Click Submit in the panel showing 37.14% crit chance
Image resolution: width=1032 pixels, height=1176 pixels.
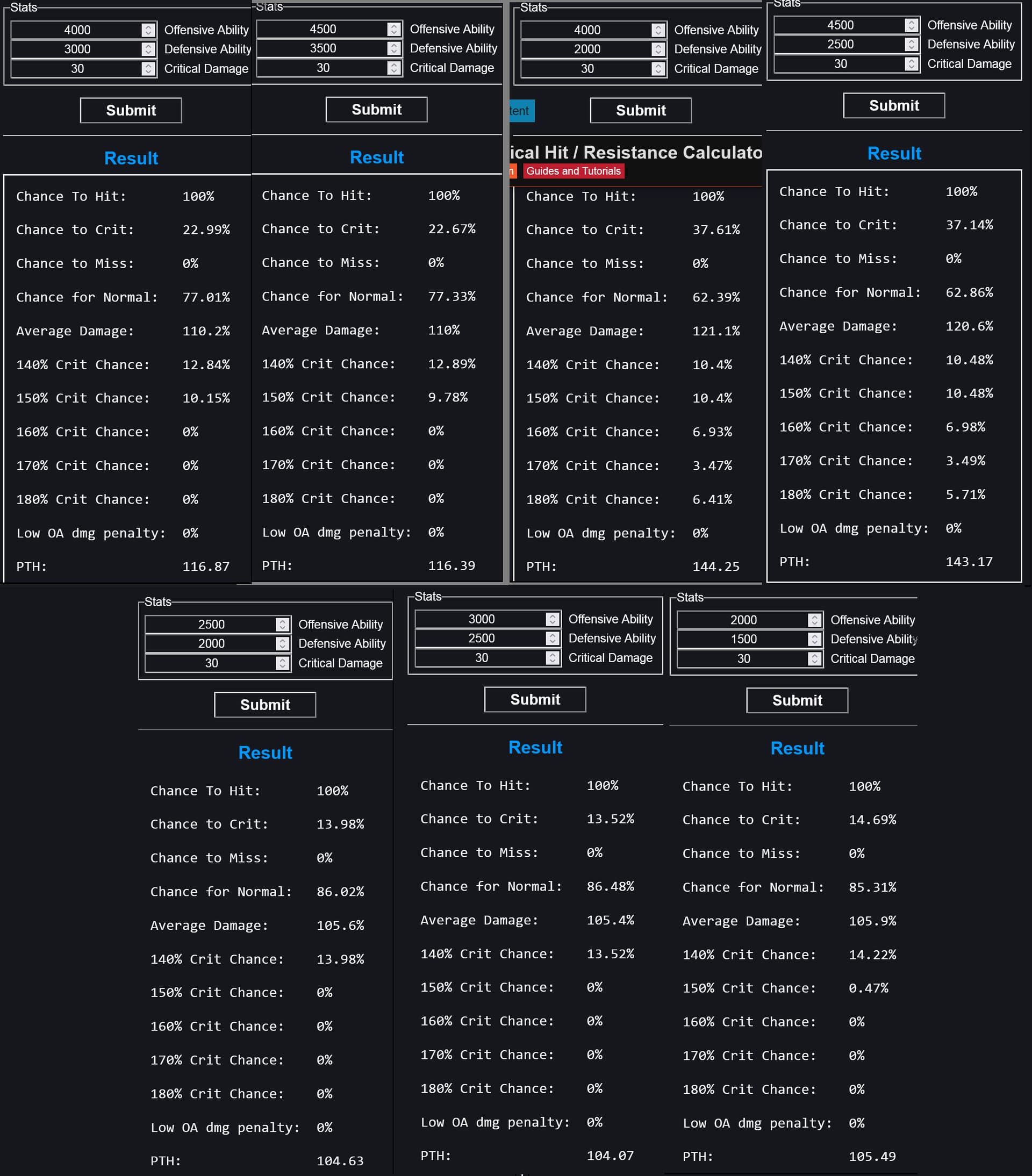click(893, 106)
